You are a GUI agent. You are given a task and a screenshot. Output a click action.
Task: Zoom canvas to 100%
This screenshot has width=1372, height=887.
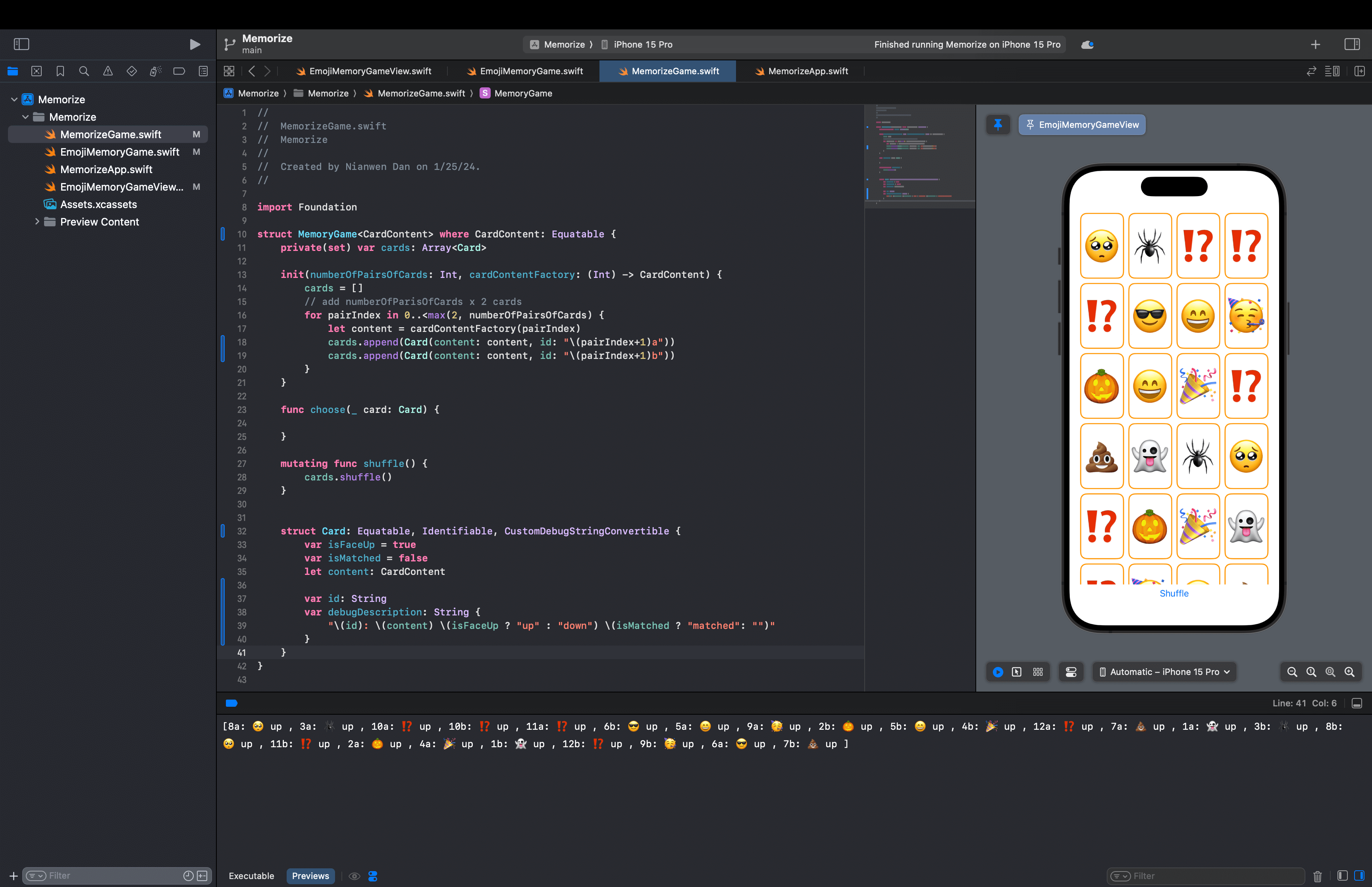1311,671
